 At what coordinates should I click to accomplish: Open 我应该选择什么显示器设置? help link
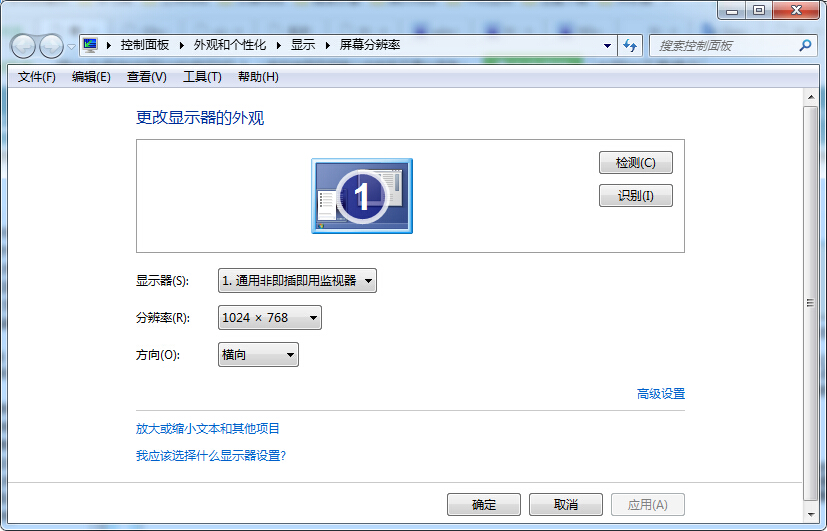coord(210,456)
